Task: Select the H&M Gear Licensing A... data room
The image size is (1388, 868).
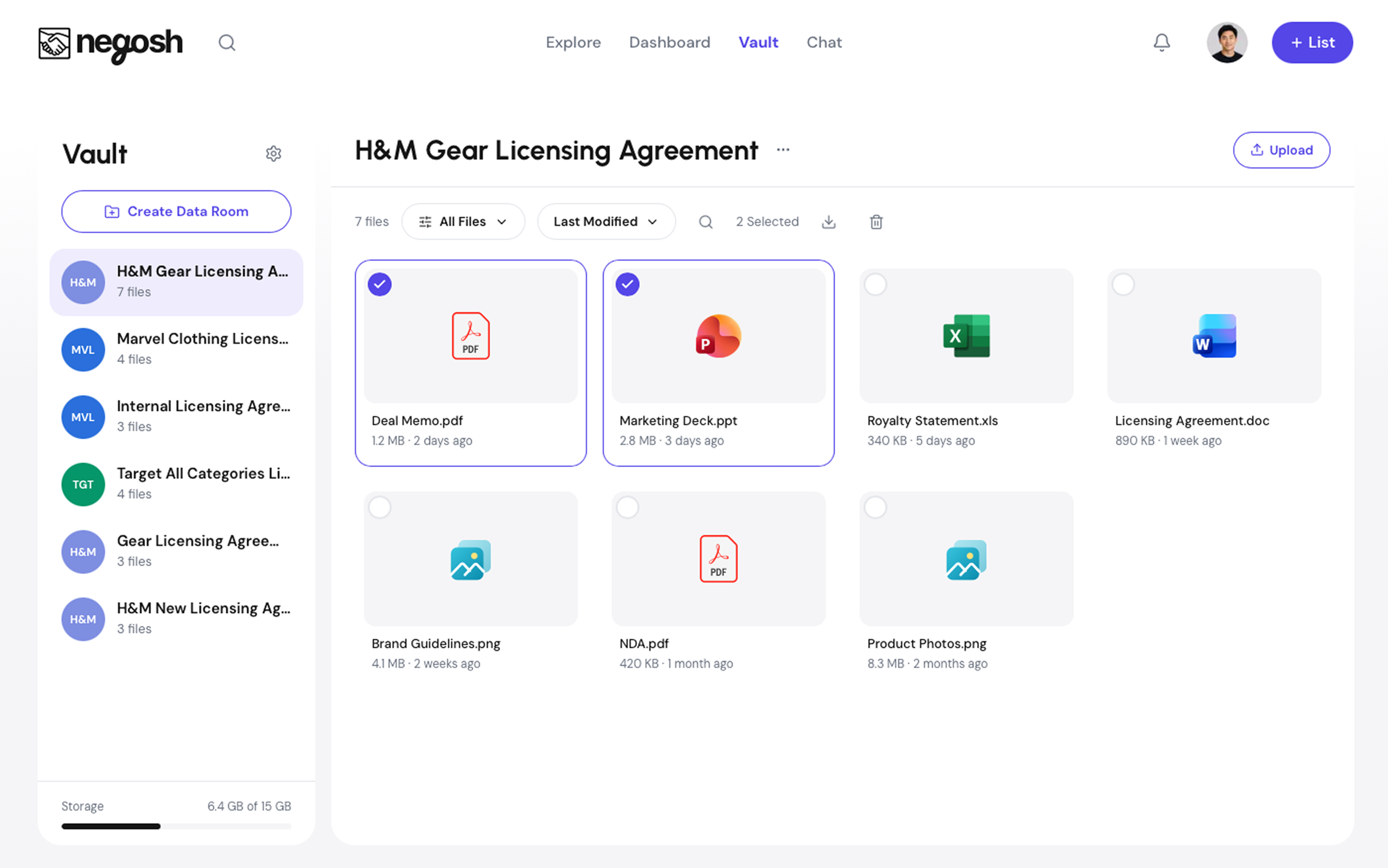Action: pyautogui.click(x=176, y=282)
